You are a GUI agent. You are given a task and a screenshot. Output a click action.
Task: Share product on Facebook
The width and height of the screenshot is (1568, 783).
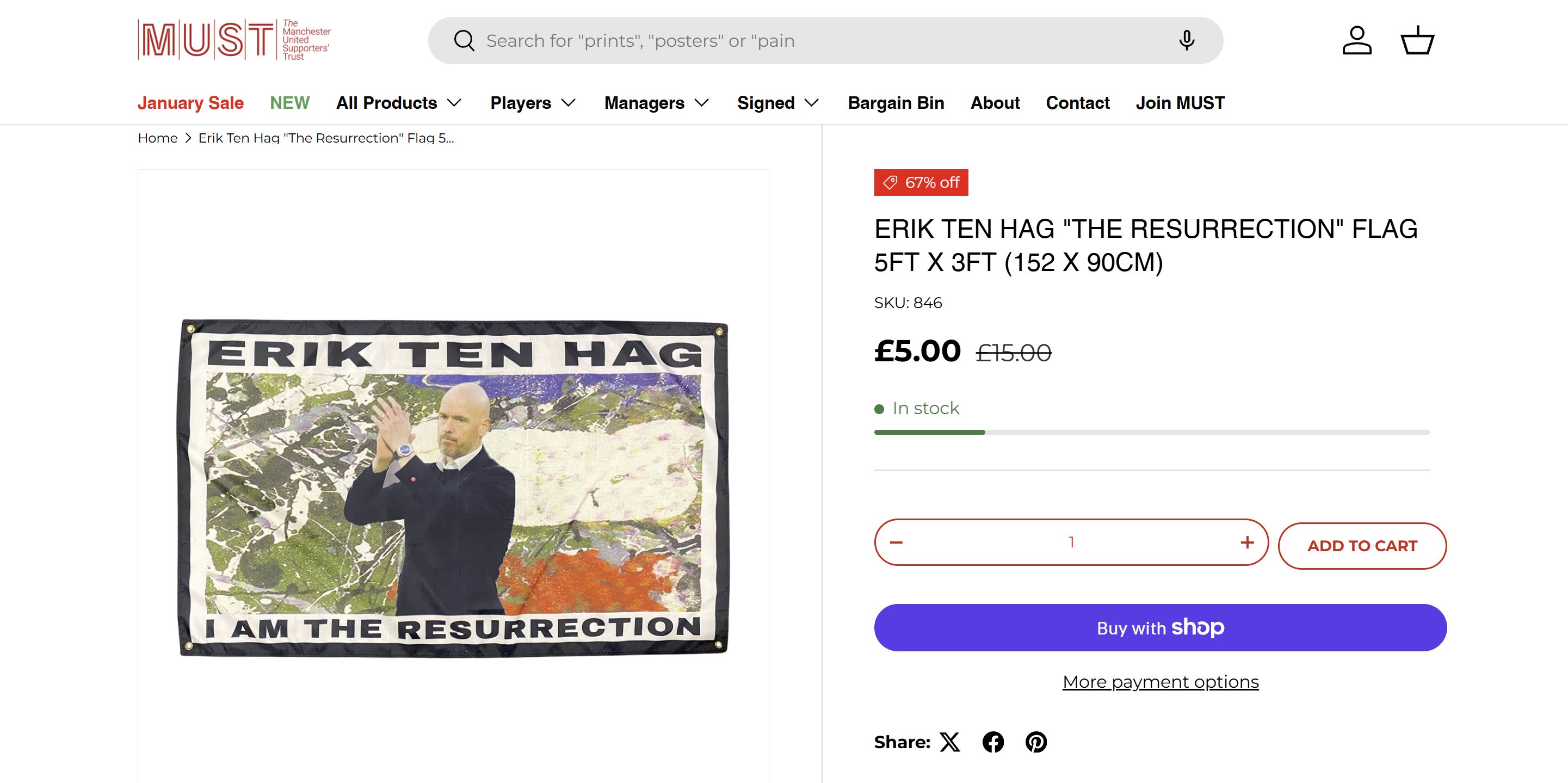[x=993, y=742]
